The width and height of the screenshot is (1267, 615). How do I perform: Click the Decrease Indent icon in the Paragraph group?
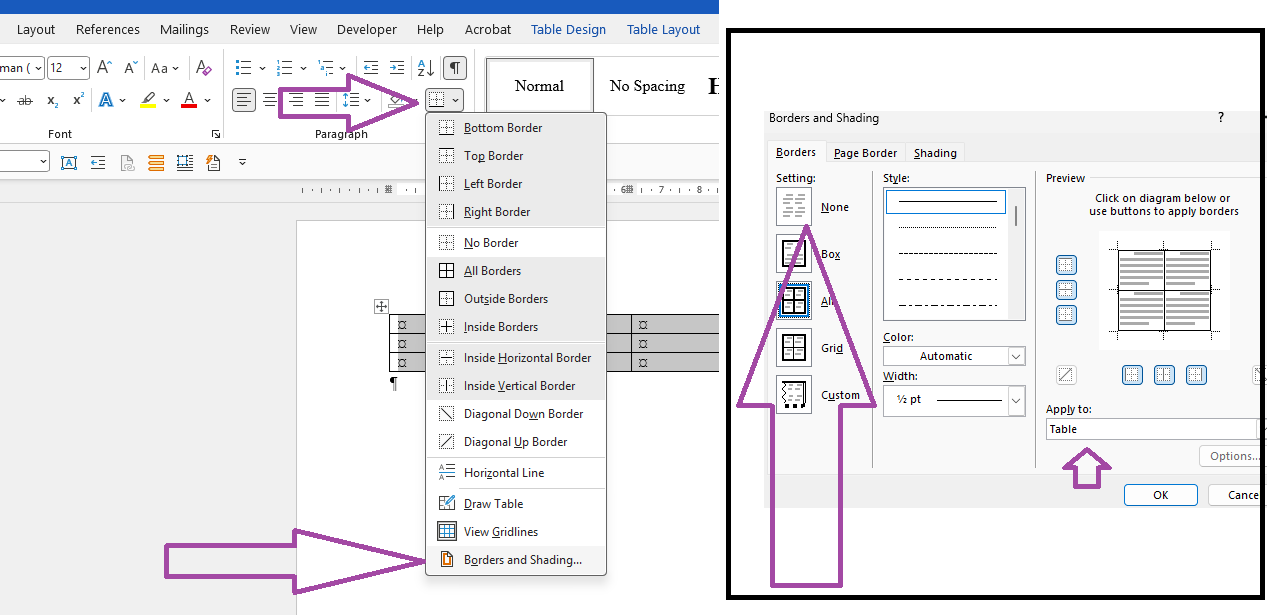(x=371, y=68)
